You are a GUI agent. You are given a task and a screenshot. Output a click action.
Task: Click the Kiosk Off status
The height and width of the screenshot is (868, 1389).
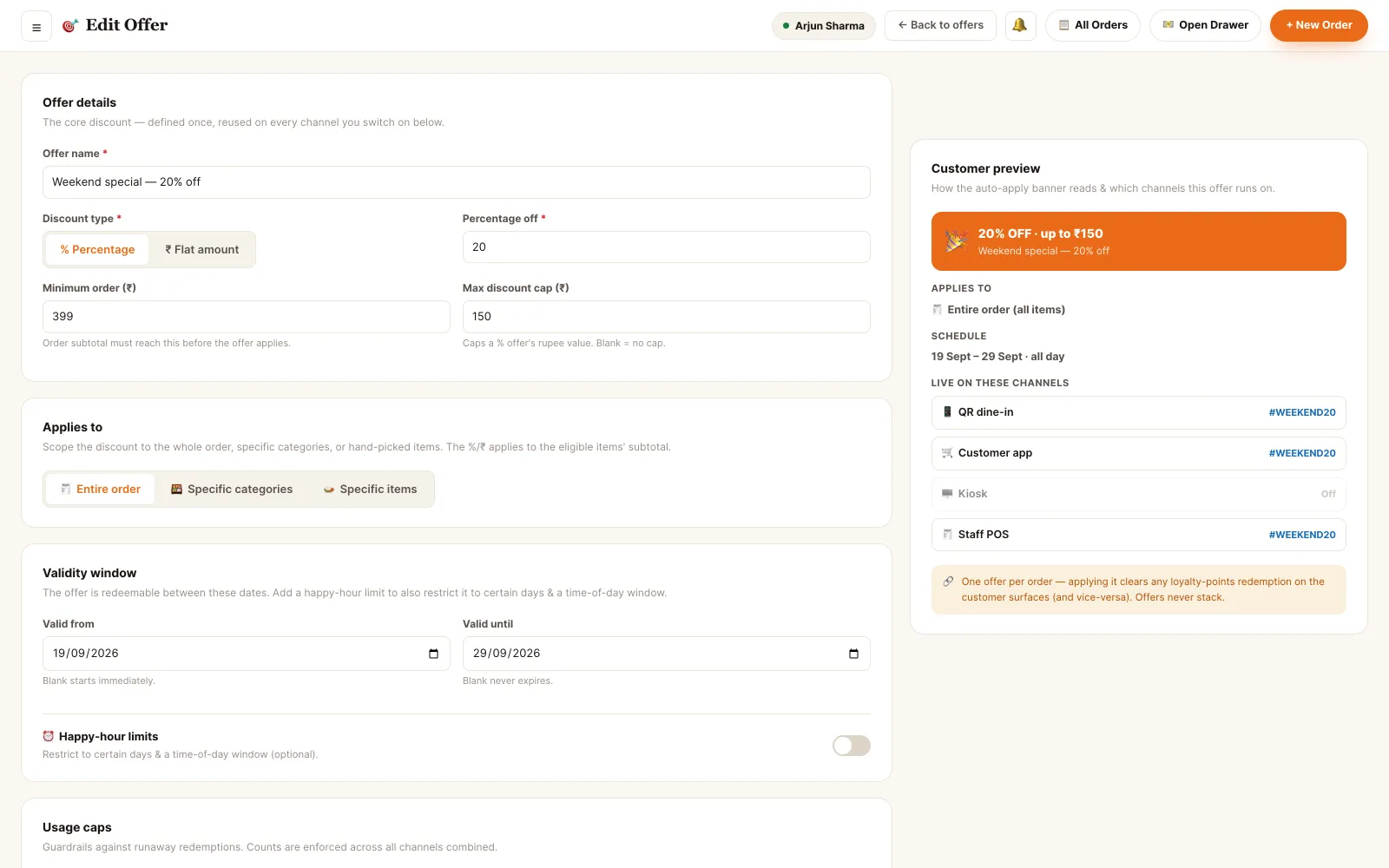1328,495
